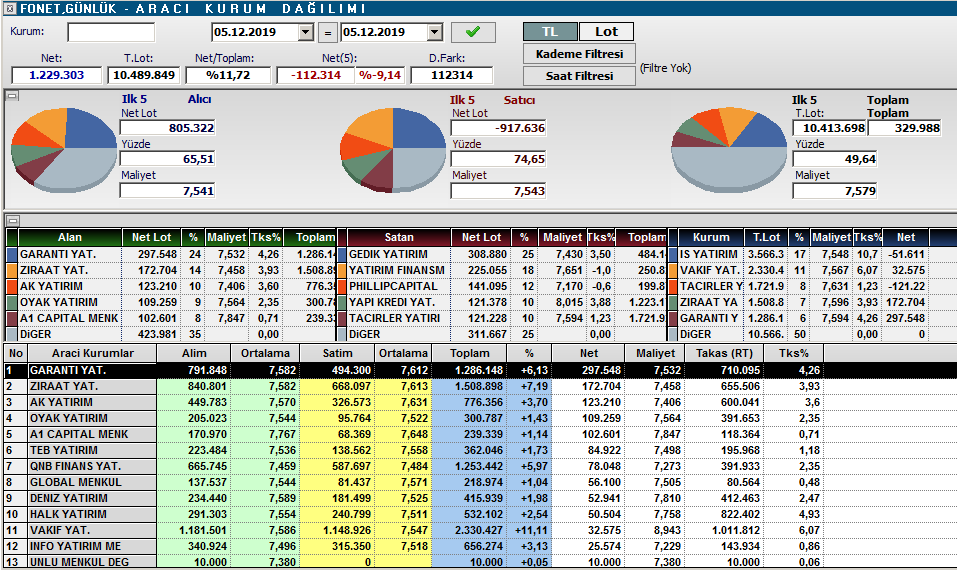Switch to Lot mode
The height and width of the screenshot is (570, 957).
tap(606, 32)
